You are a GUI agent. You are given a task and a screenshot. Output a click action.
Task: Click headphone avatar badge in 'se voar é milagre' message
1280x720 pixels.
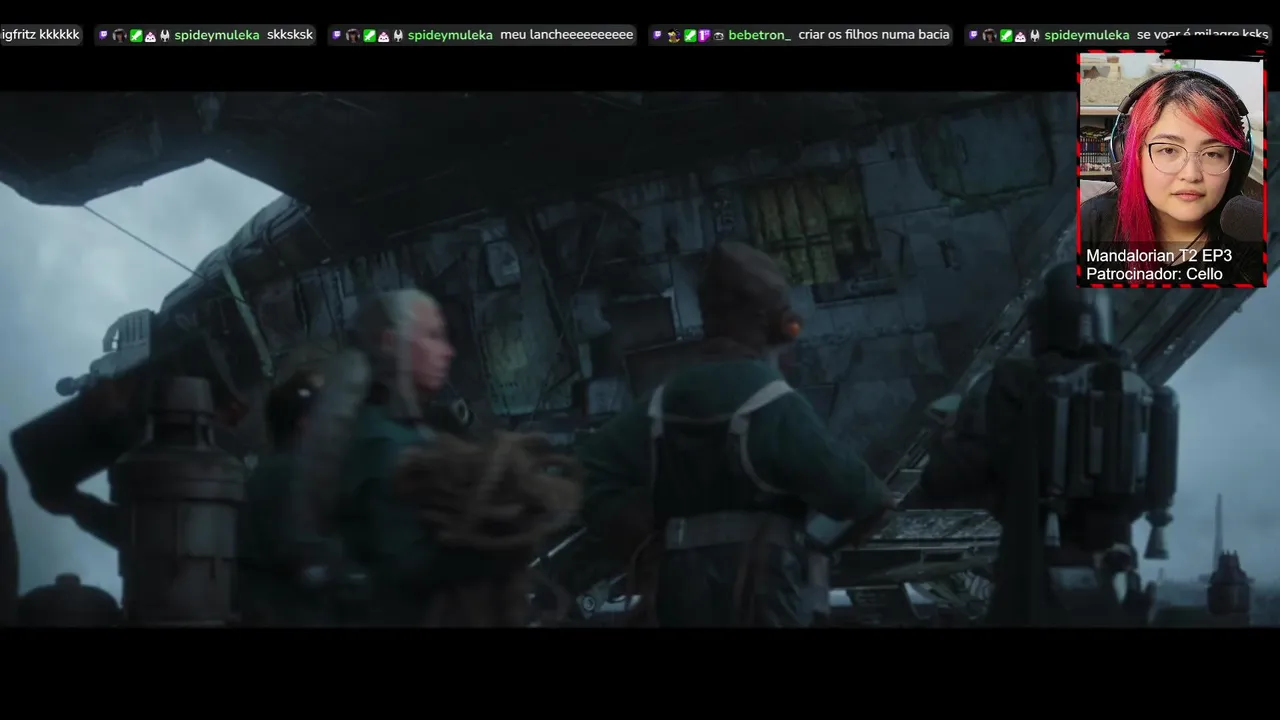[x=989, y=35]
